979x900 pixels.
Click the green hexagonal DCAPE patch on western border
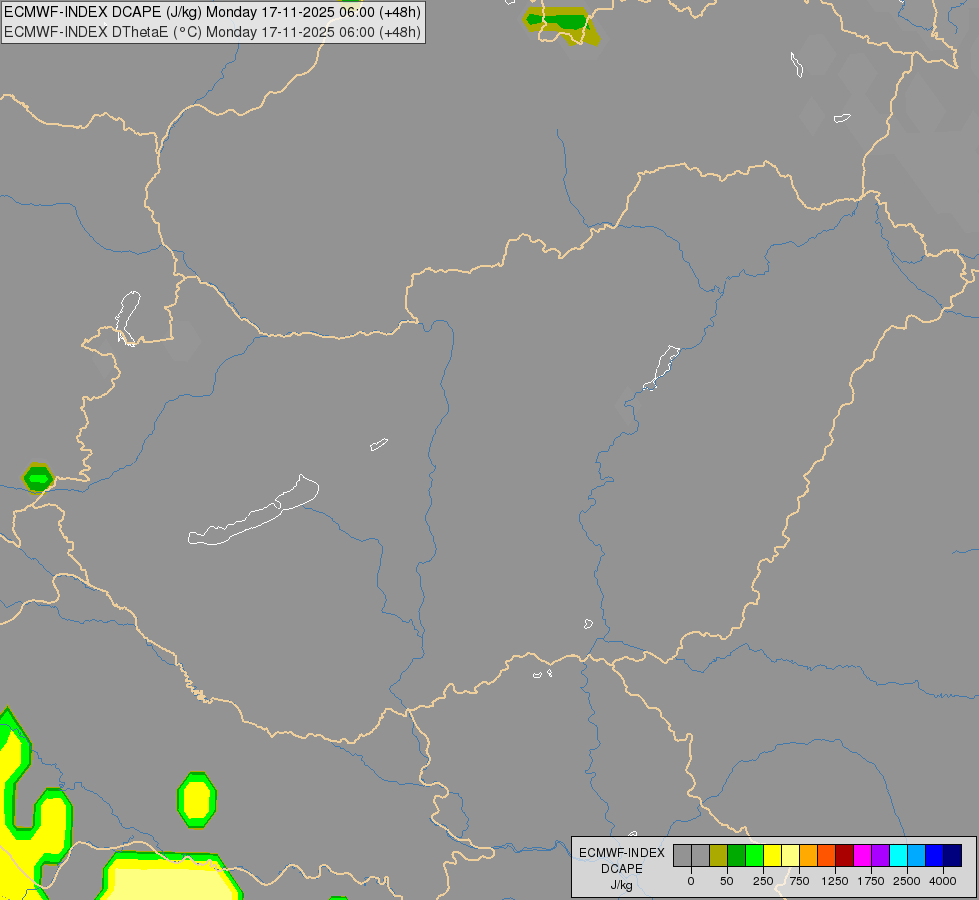pos(38,479)
